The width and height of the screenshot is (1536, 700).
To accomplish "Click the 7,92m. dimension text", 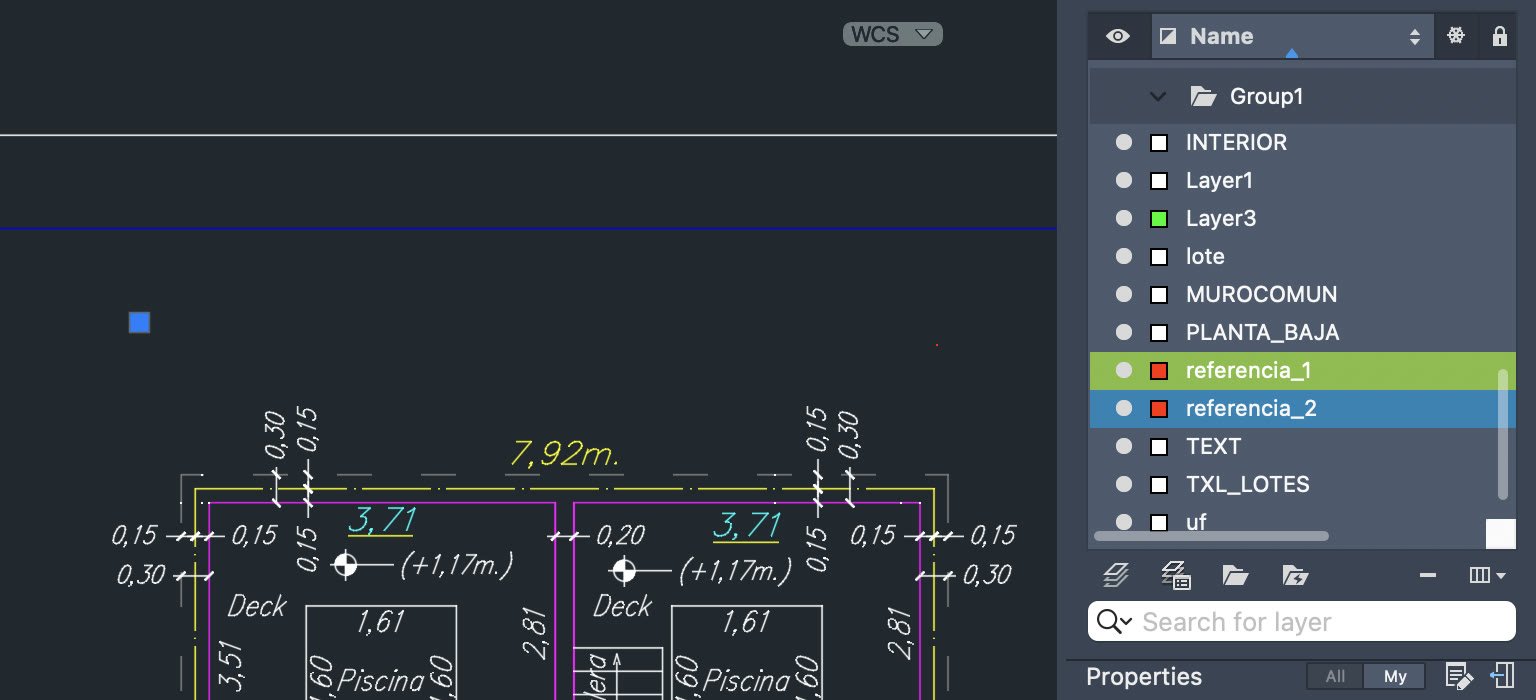I will click(565, 455).
